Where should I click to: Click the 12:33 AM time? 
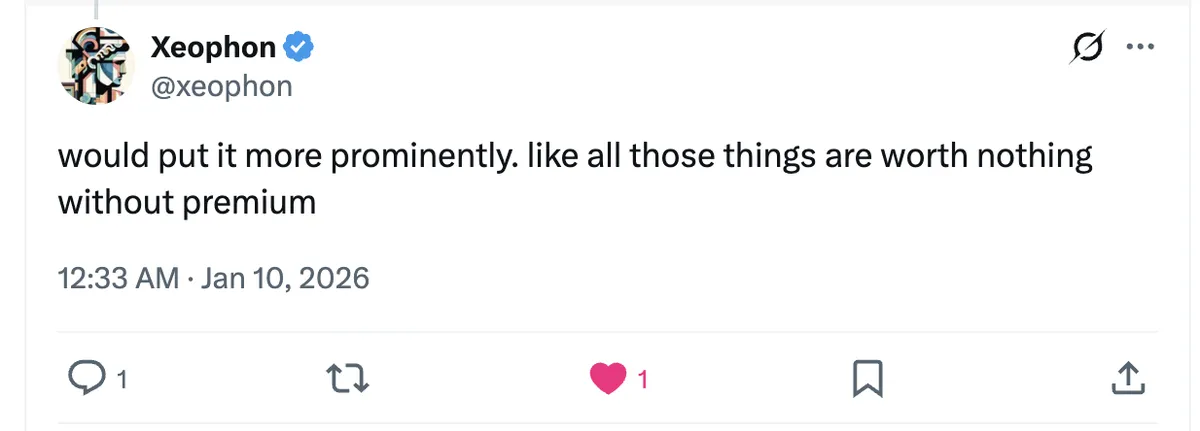click(x=118, y=277)
